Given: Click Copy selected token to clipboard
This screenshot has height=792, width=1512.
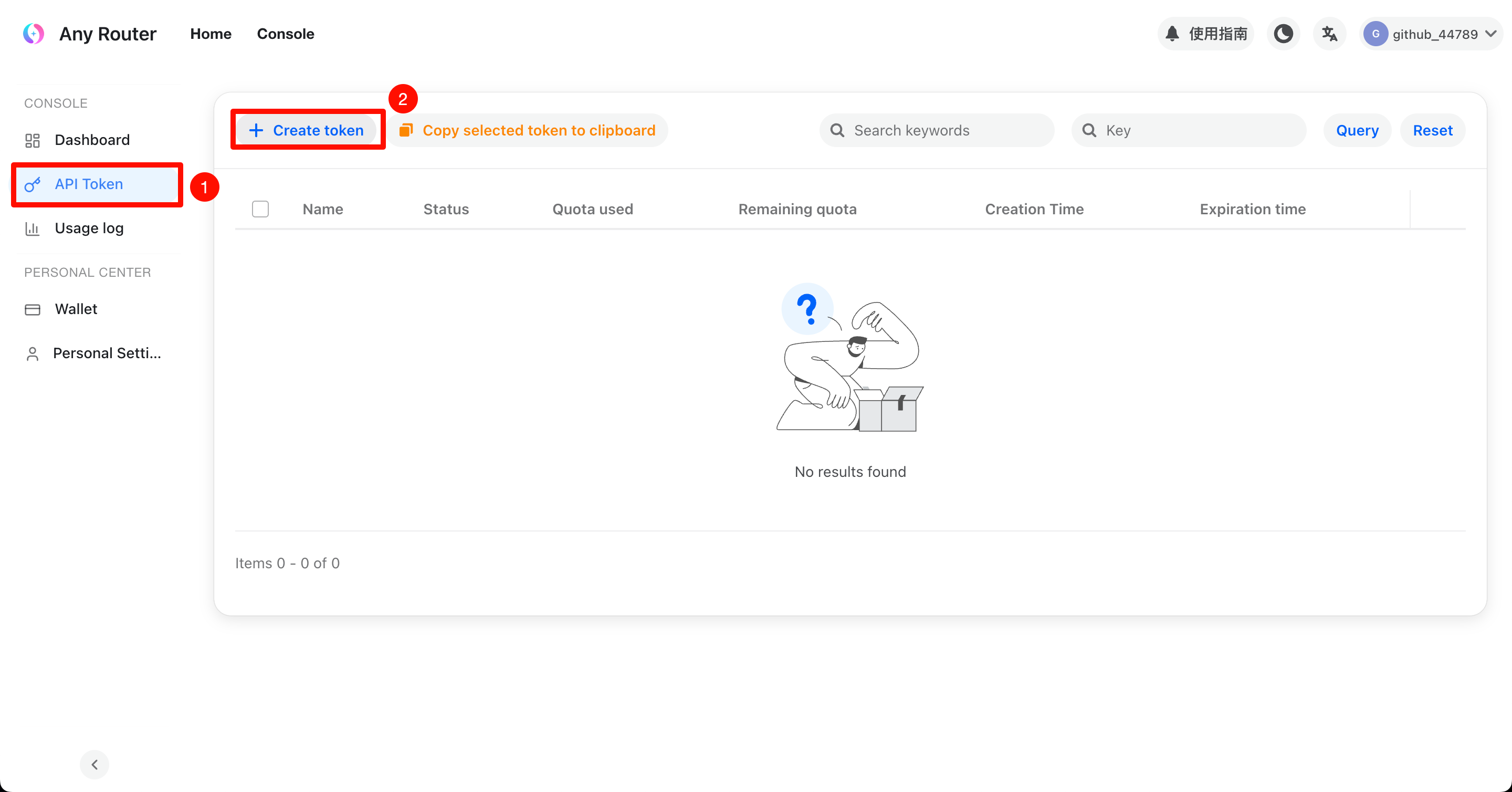Looking at the screenshot, I should [528, 130].
